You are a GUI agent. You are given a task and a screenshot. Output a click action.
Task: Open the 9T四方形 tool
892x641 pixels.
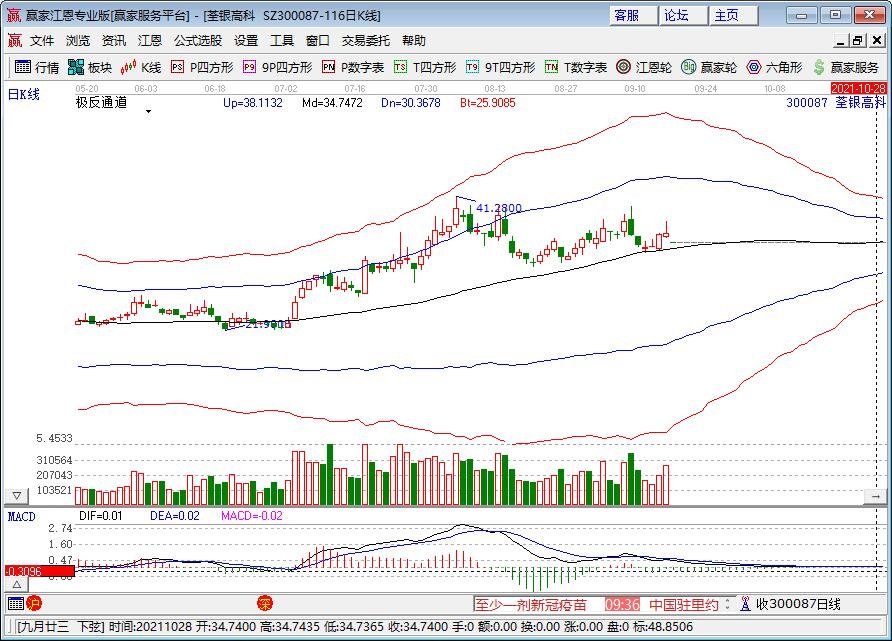click(x=501, y=67)
